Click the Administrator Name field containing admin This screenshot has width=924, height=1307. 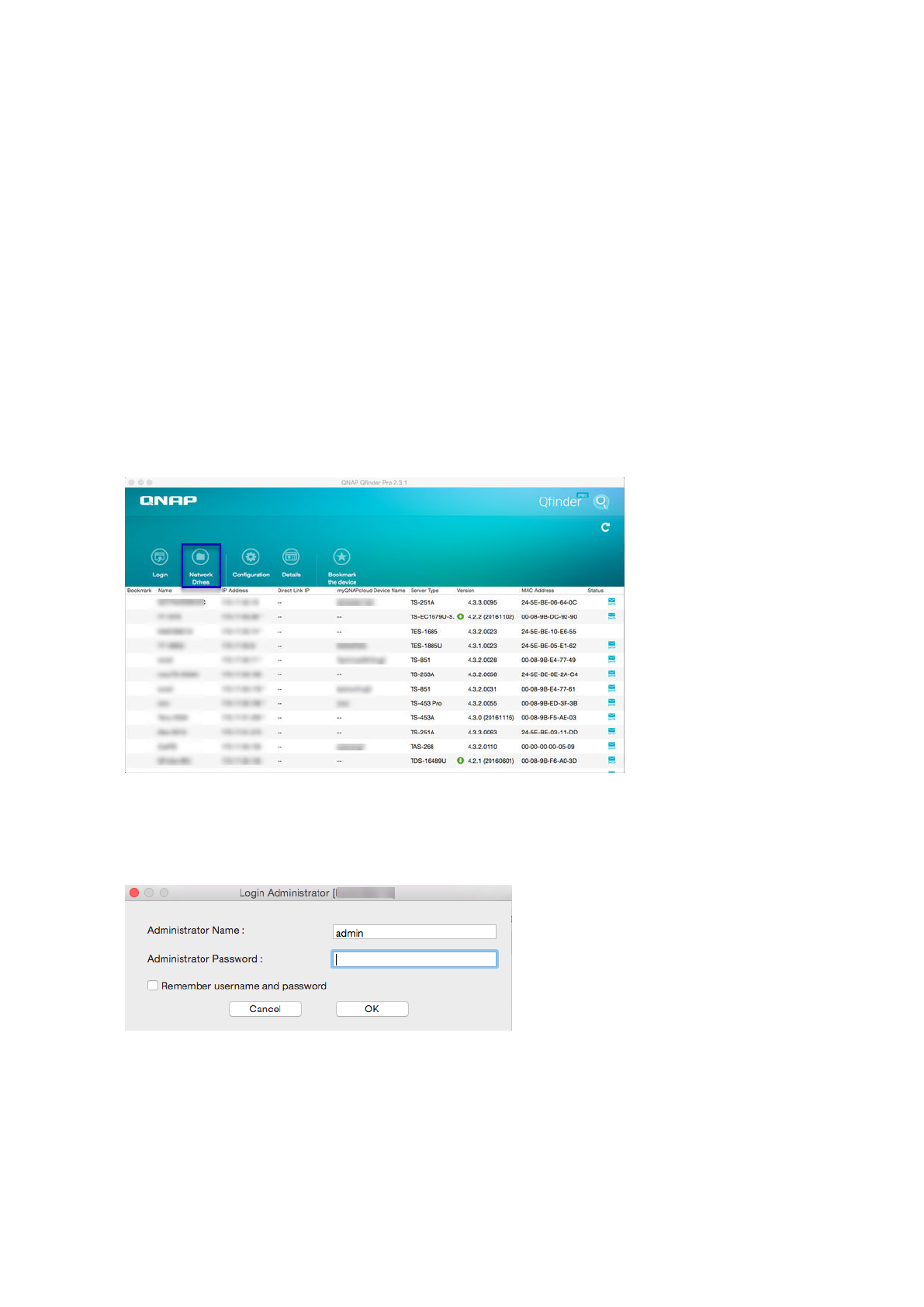coord(414,932)
